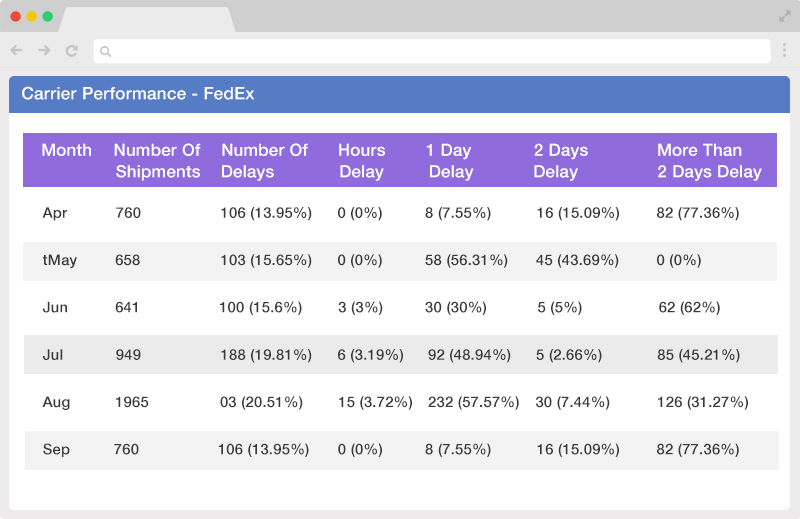Select the open browser tab
The width and height of the screenshot is (800, 519).
coord(147,19)
